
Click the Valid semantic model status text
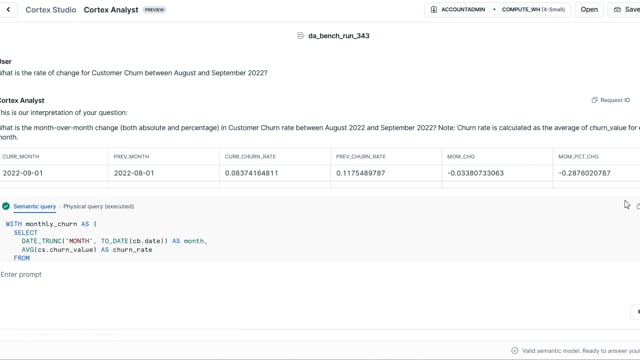(581, 351)
